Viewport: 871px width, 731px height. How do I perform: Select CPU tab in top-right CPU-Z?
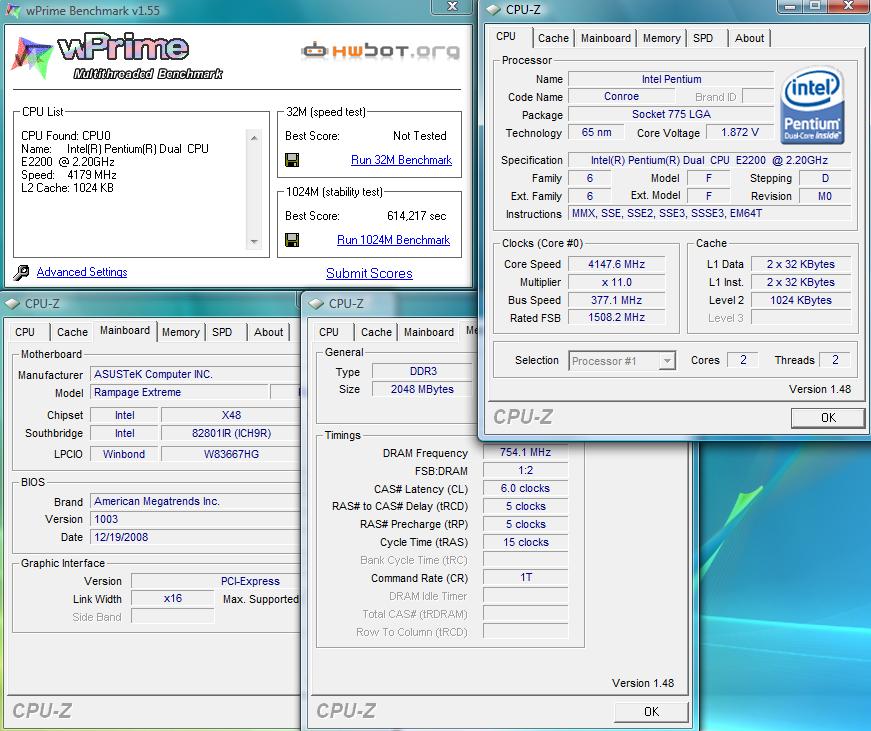(506, 37)
